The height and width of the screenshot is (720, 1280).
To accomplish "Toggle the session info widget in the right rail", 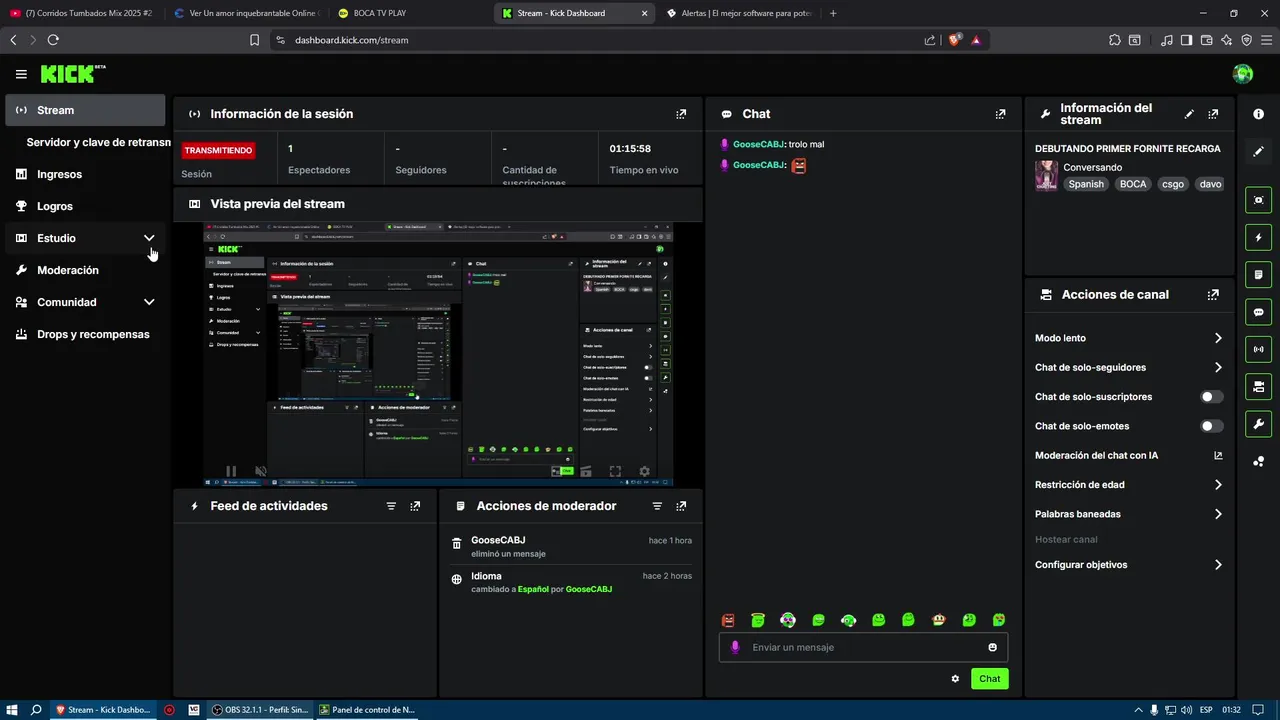I will click(x=1258, y=349).
